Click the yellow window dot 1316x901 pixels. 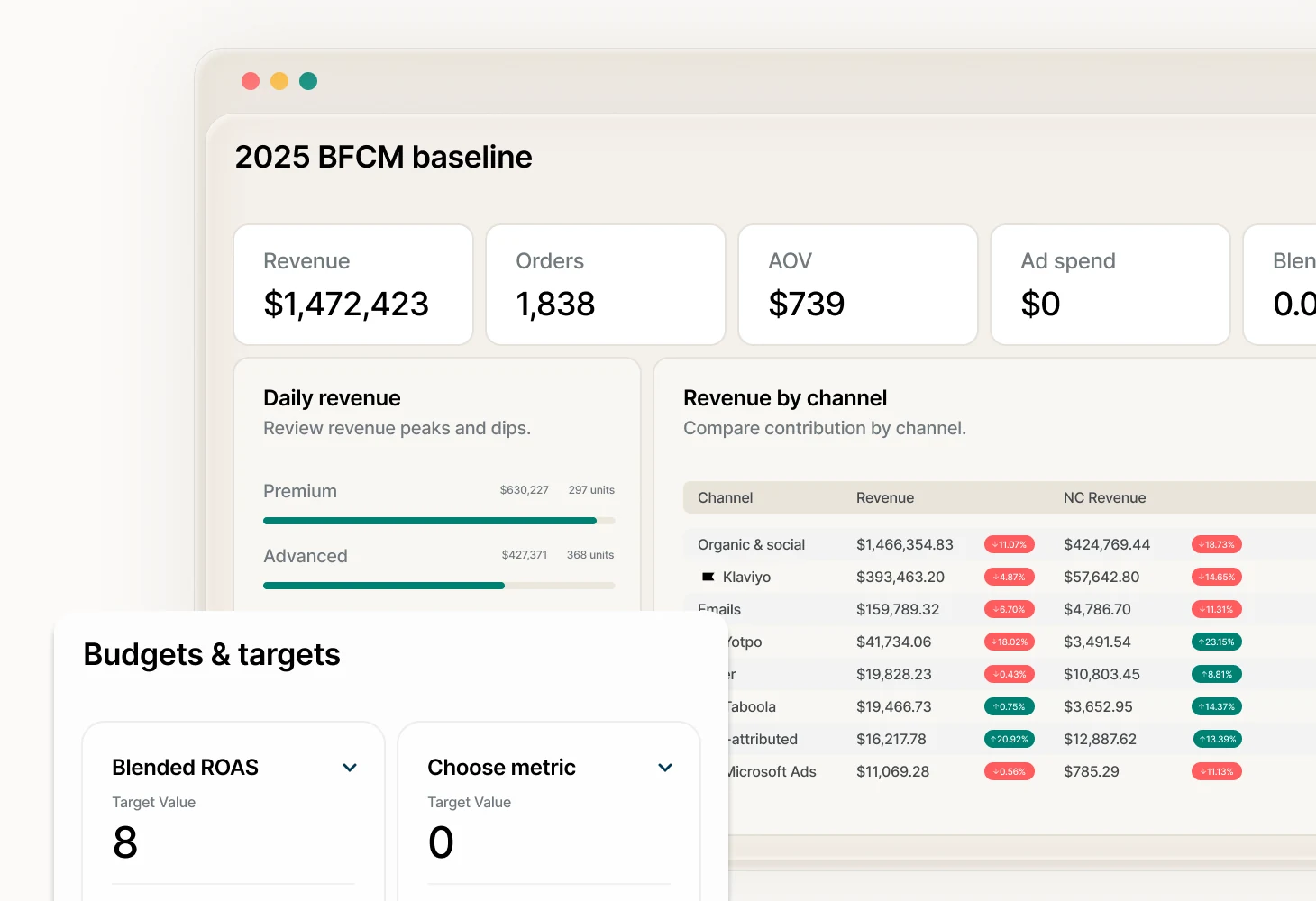click(279, 81)
